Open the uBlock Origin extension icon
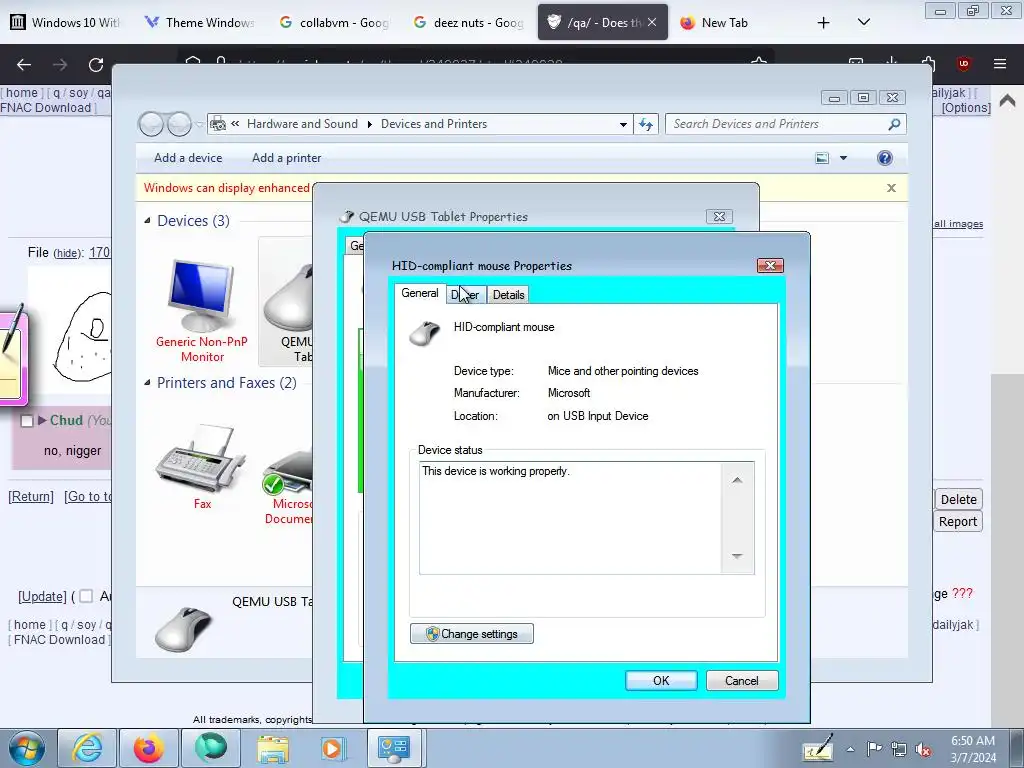This screenshot has width=1024, height=768. [963, 64]
